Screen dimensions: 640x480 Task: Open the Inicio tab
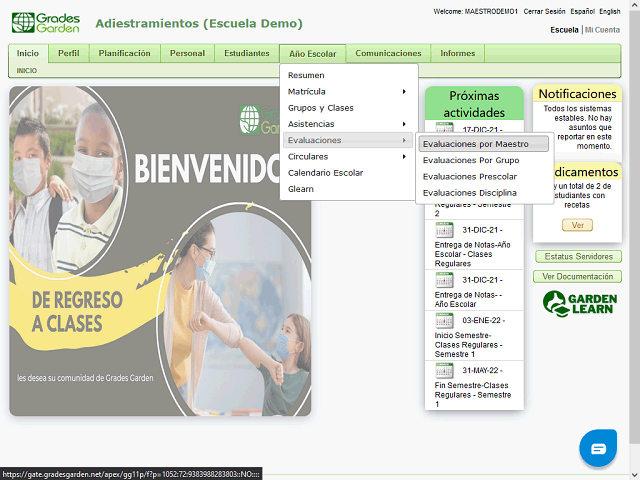tap(28, 53)
